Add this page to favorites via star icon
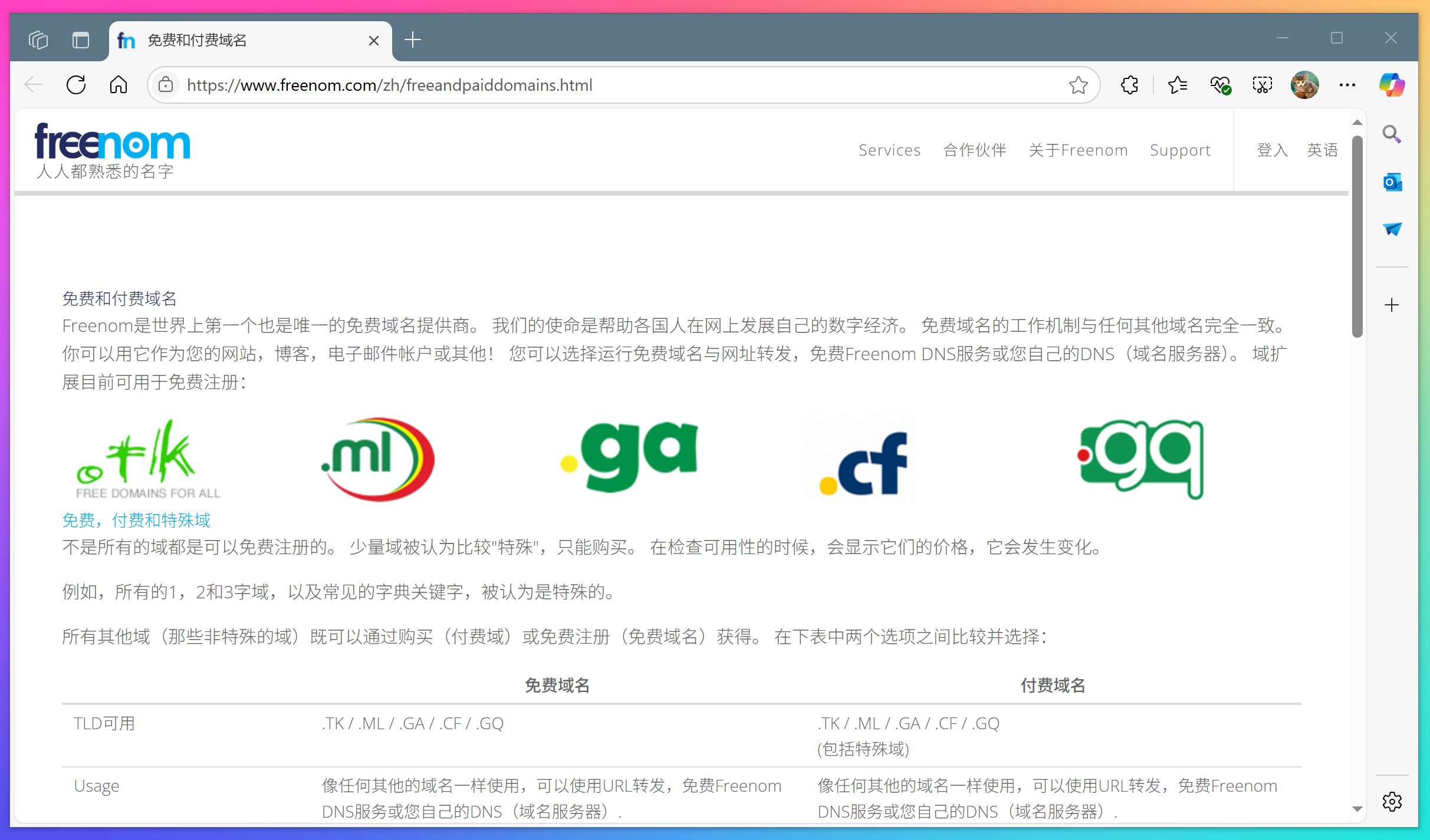This screenshot has width=1430, height=840. tap(1079, 84)
